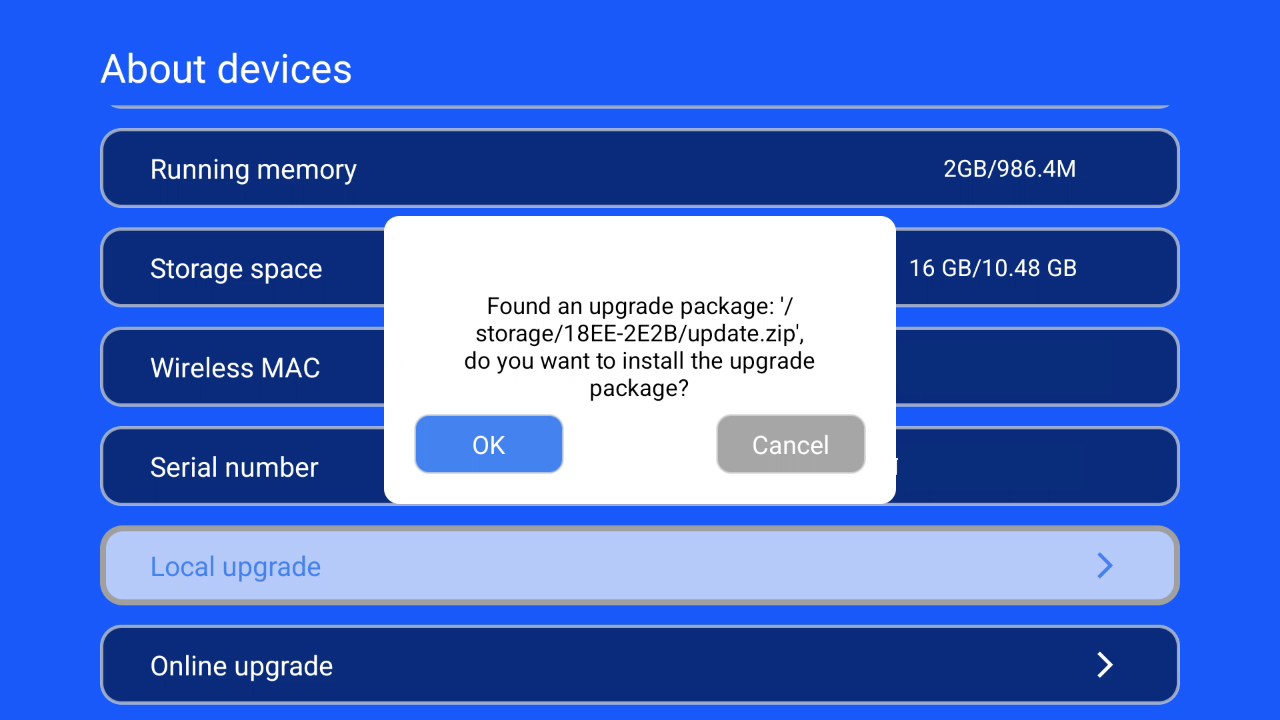1280x720 pixels.
Task: Click empty area right of Wireless MAC row
Action: 1035,367
